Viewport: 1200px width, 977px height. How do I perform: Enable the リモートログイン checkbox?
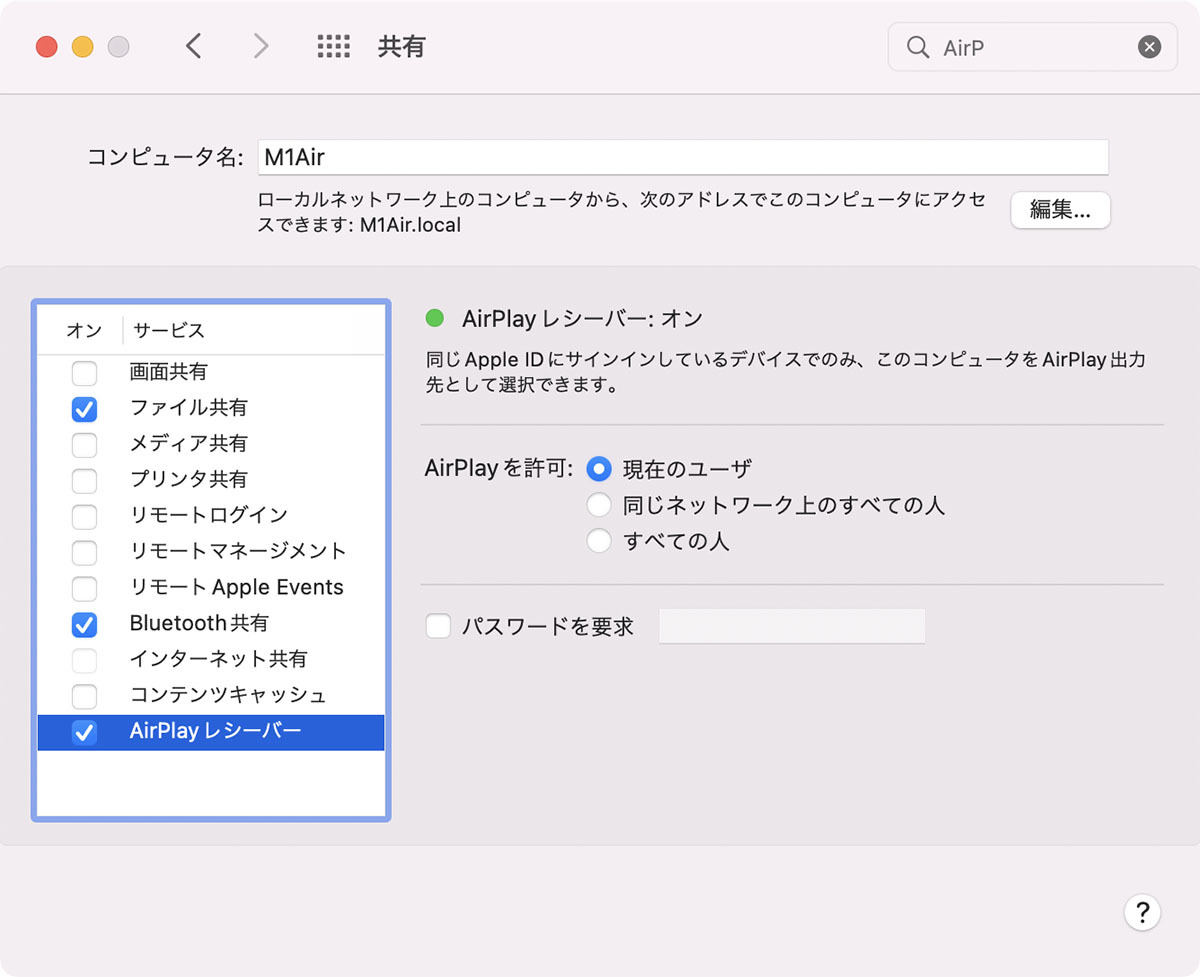click(85, 517)
